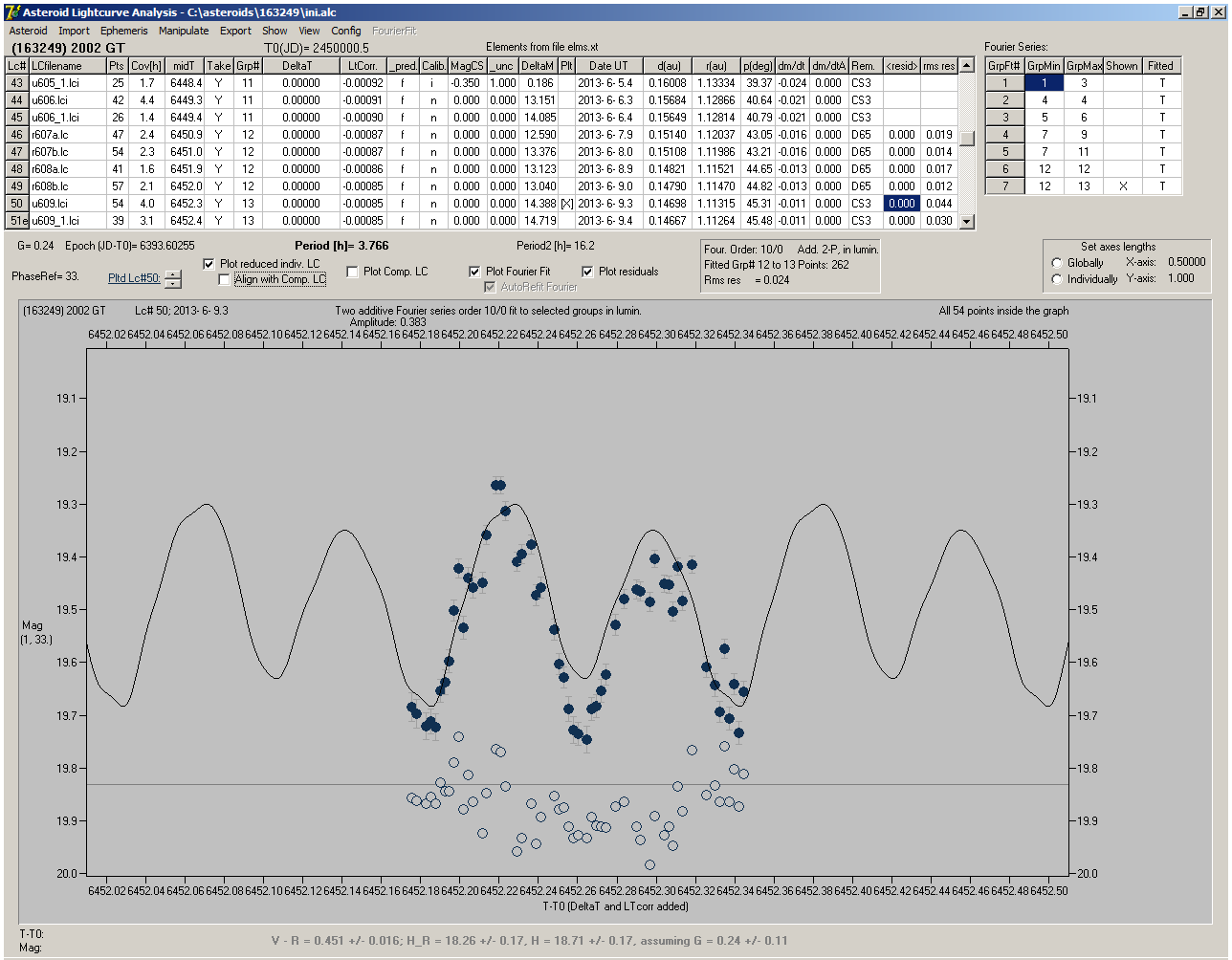
Task: Select row header 50 in lightcurve table
Action: tap(17, 204)
